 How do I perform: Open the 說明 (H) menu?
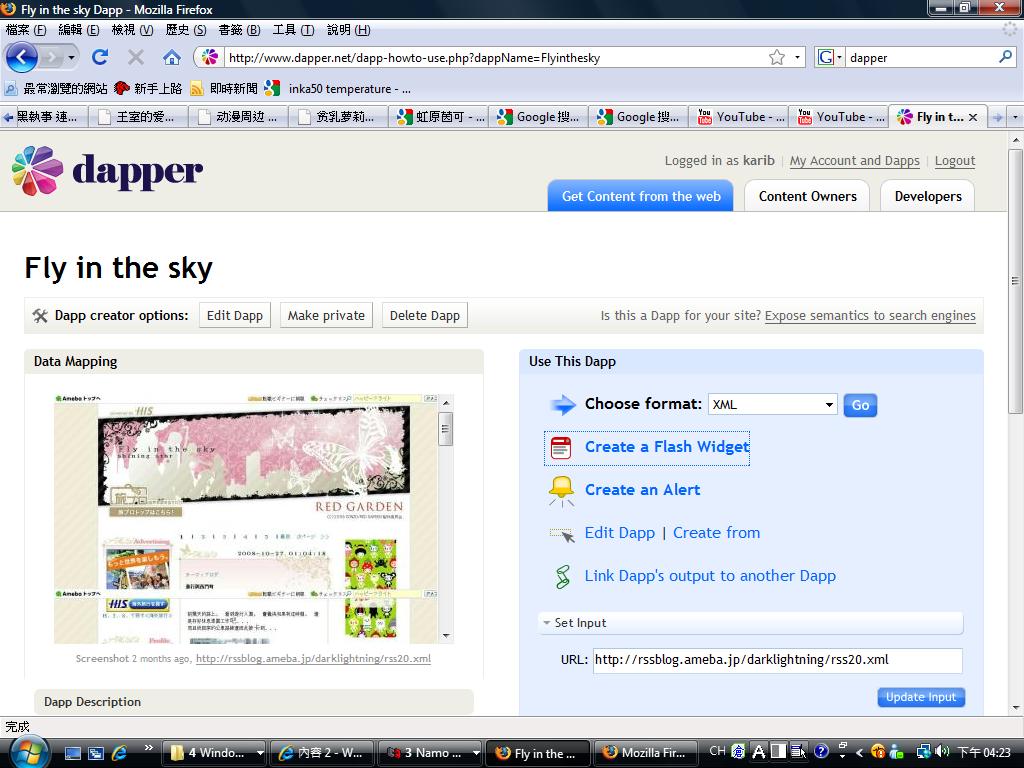[x=348, y=30]
